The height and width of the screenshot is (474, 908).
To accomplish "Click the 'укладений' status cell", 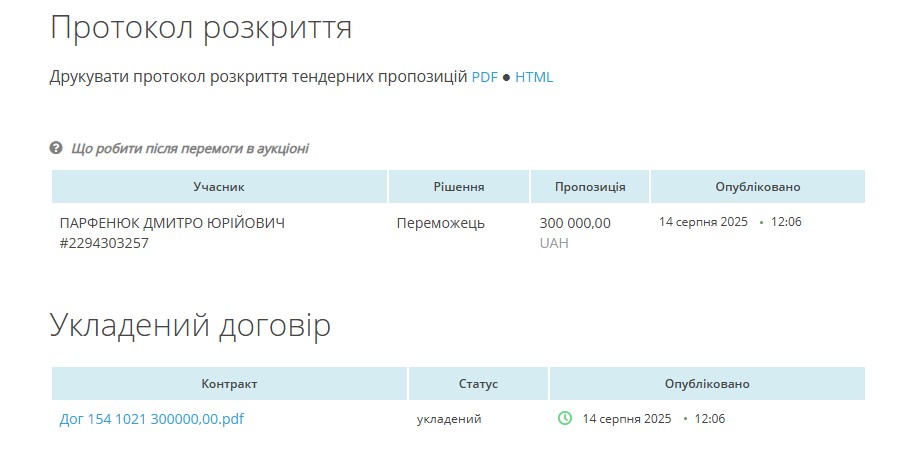I will click(449, 419).
